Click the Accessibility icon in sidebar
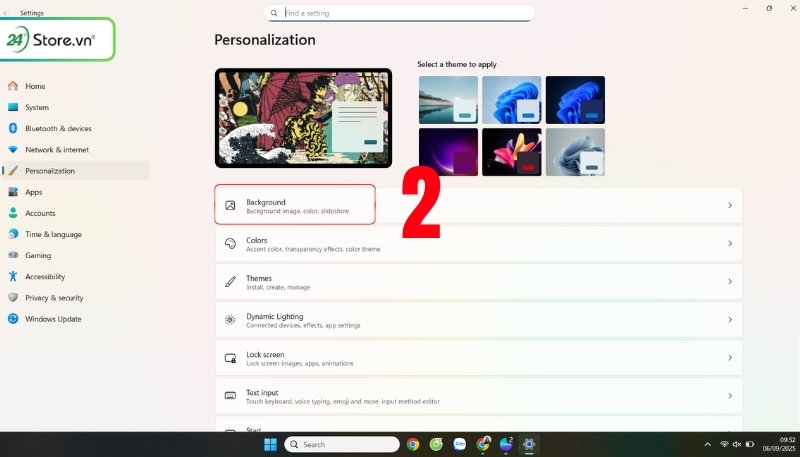 [13, 277]
